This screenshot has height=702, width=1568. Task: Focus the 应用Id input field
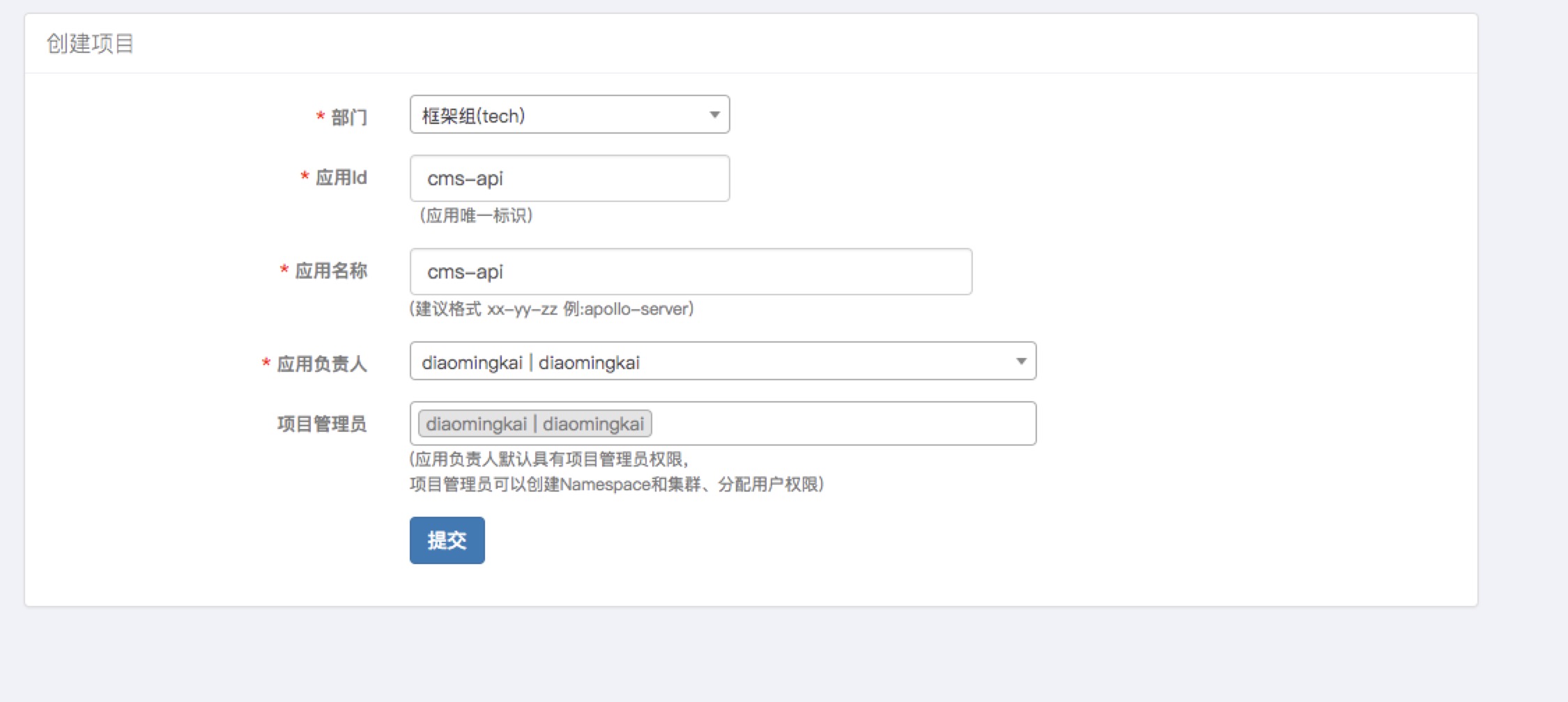pos(569,179)
